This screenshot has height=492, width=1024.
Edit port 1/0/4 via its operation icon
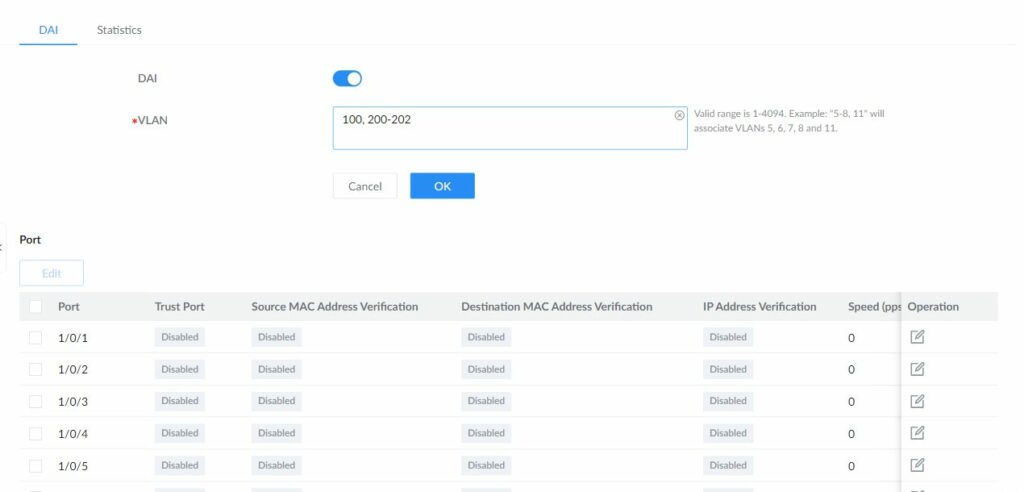(x=917, y=433)
